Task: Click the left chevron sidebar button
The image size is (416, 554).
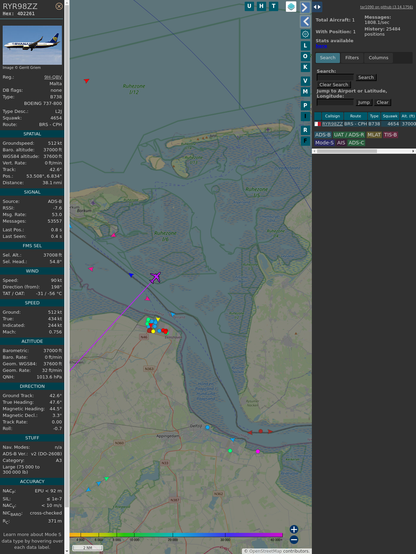Action: (x=305, y=22)
